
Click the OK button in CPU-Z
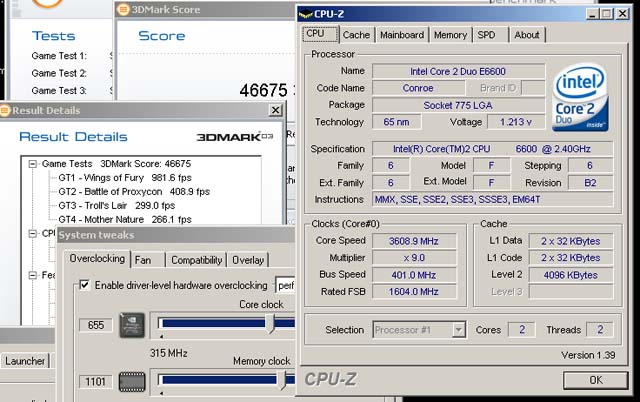pyautogui.click(x=596, y=380)
